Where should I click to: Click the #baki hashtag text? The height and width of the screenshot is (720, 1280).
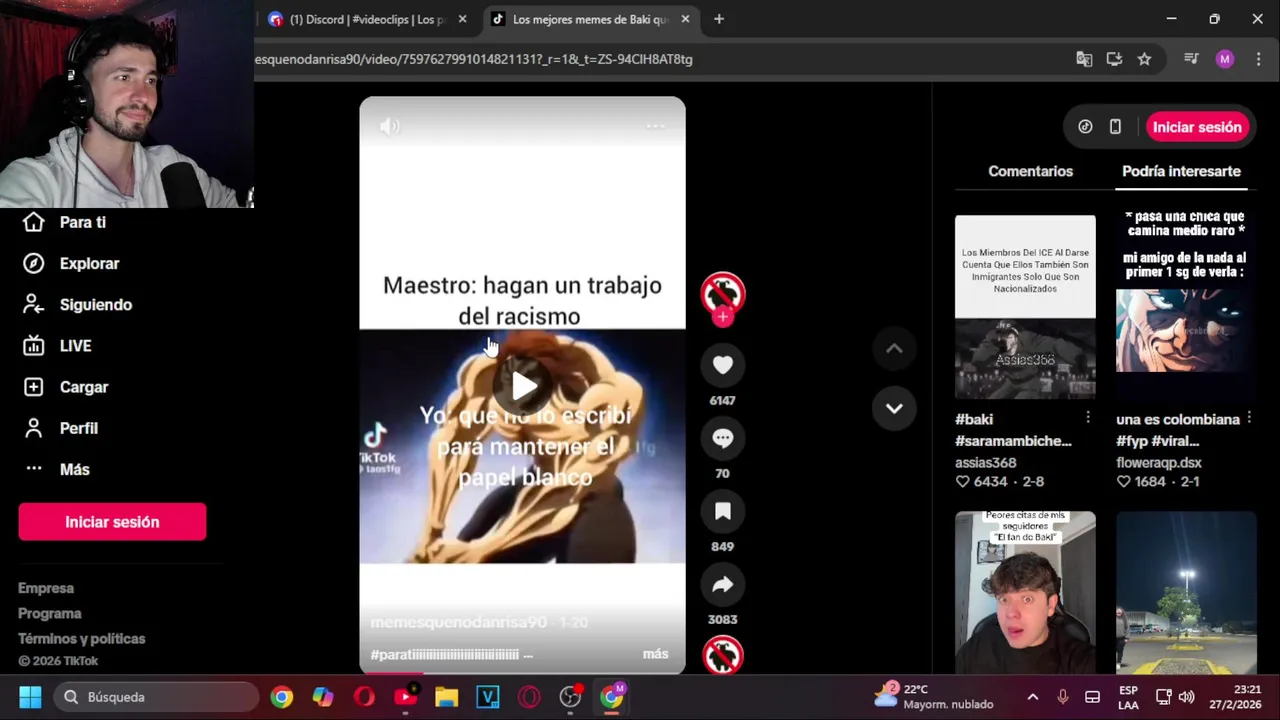tap(974, 419)
